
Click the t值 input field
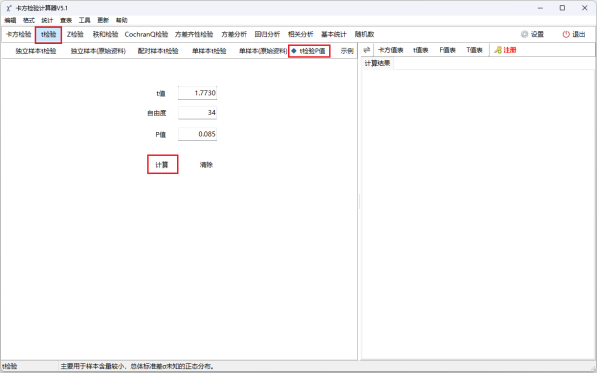pos(197,93)
